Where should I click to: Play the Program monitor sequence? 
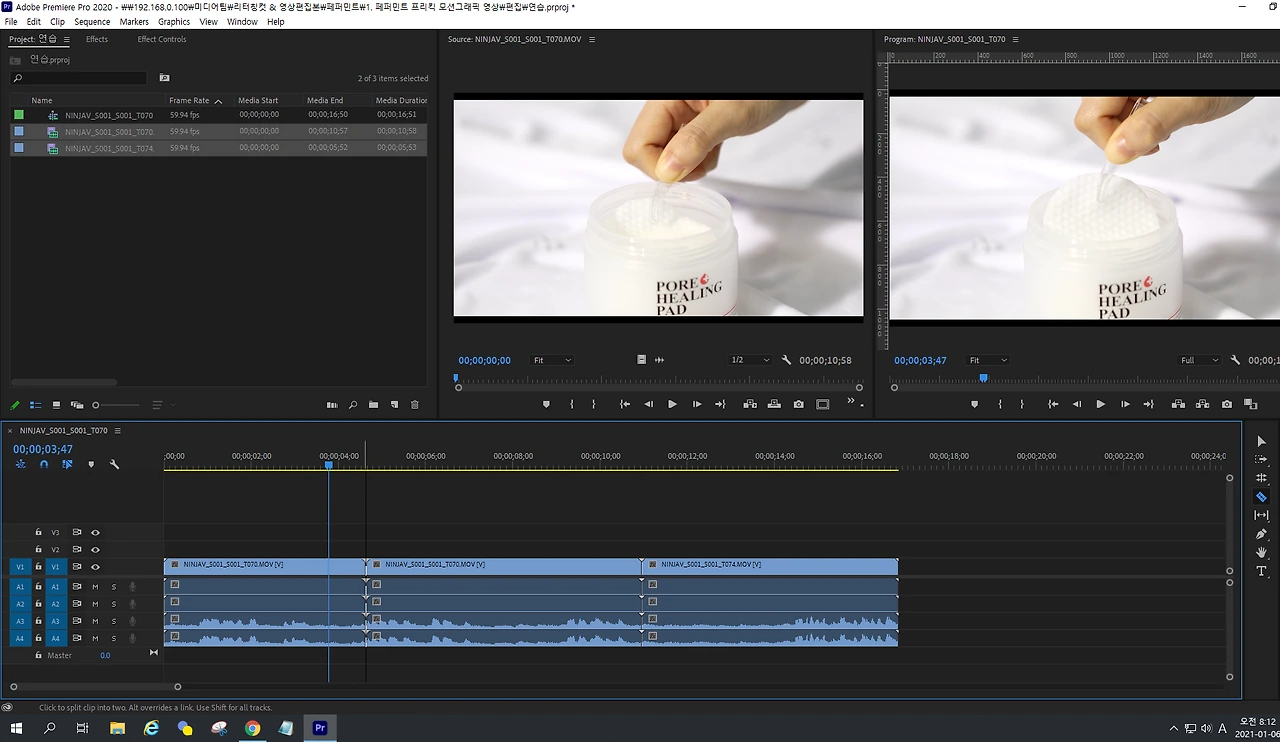coord(1100,404)
